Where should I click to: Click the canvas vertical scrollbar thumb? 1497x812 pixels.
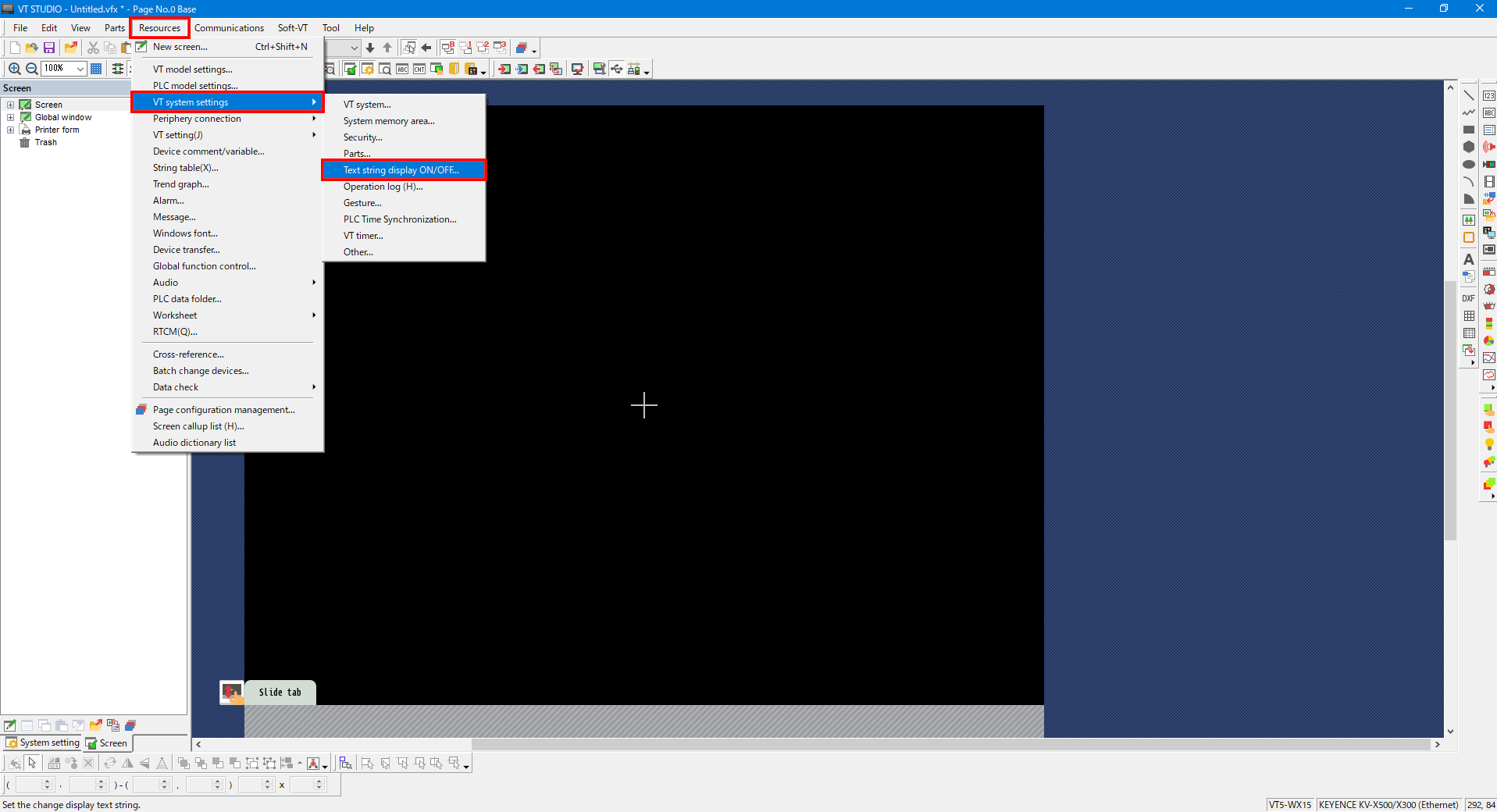(x=1450, y=406)
